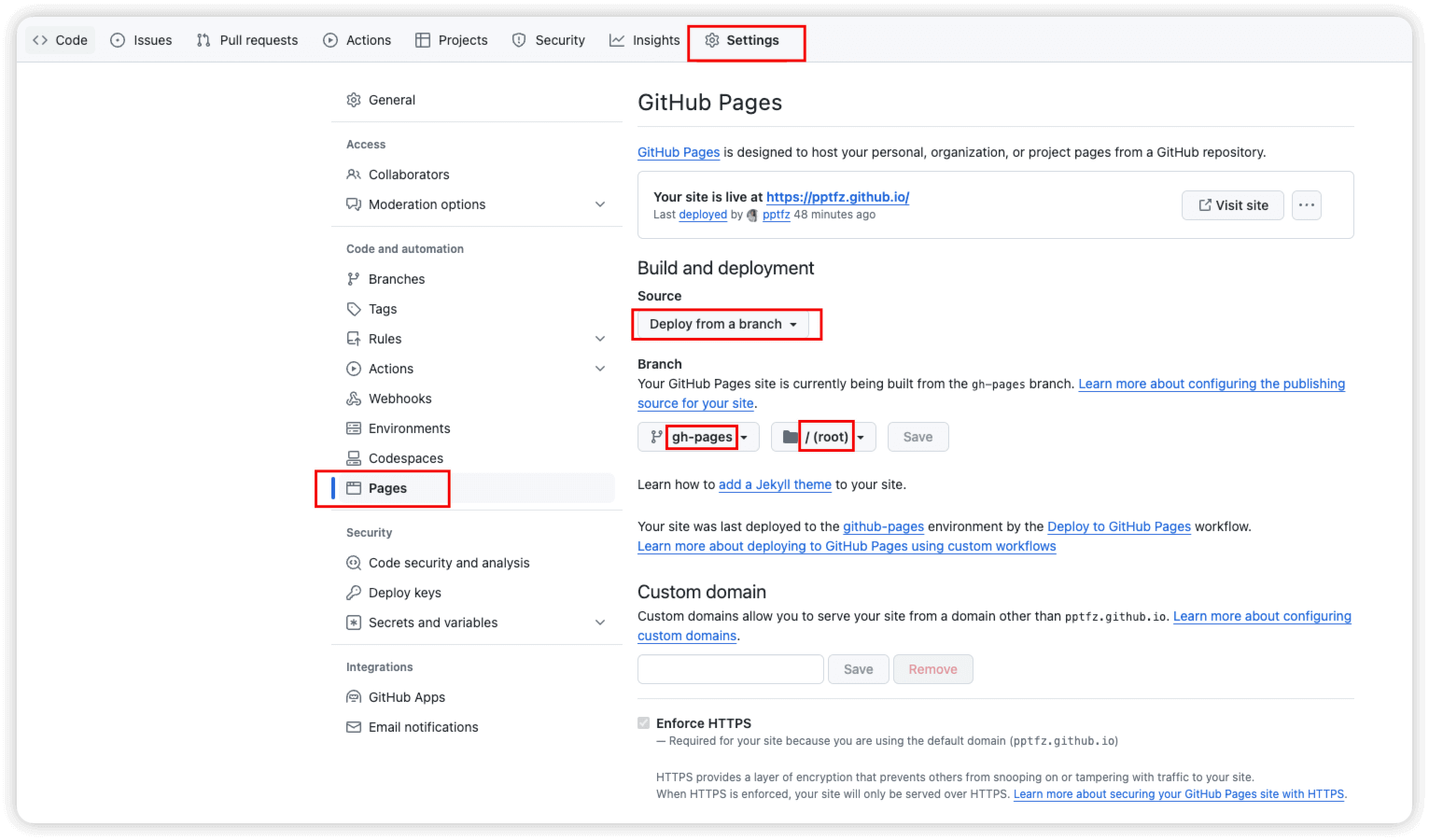Click the branch icon in gh-pages selector
Image resolution: width=1429 pixels, height=840 pixels.
[x=656, y=437]
